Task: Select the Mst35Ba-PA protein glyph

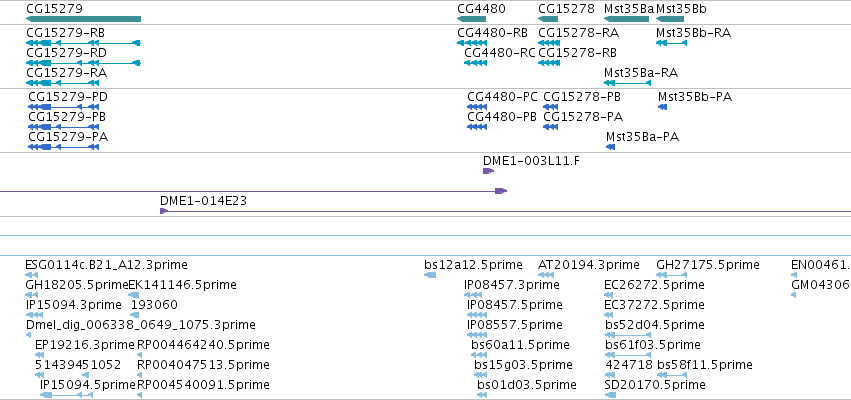Action: [611, 147]
